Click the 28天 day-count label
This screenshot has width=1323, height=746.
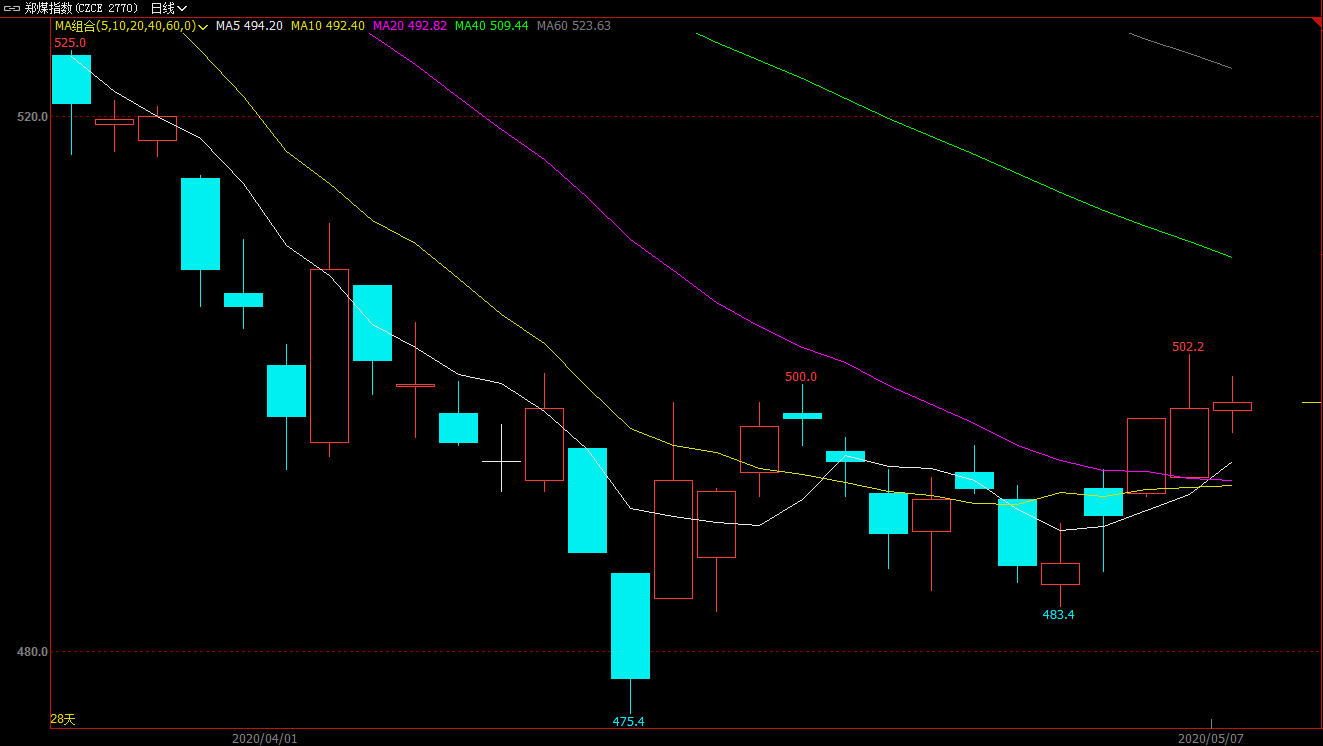click(63, 719)
